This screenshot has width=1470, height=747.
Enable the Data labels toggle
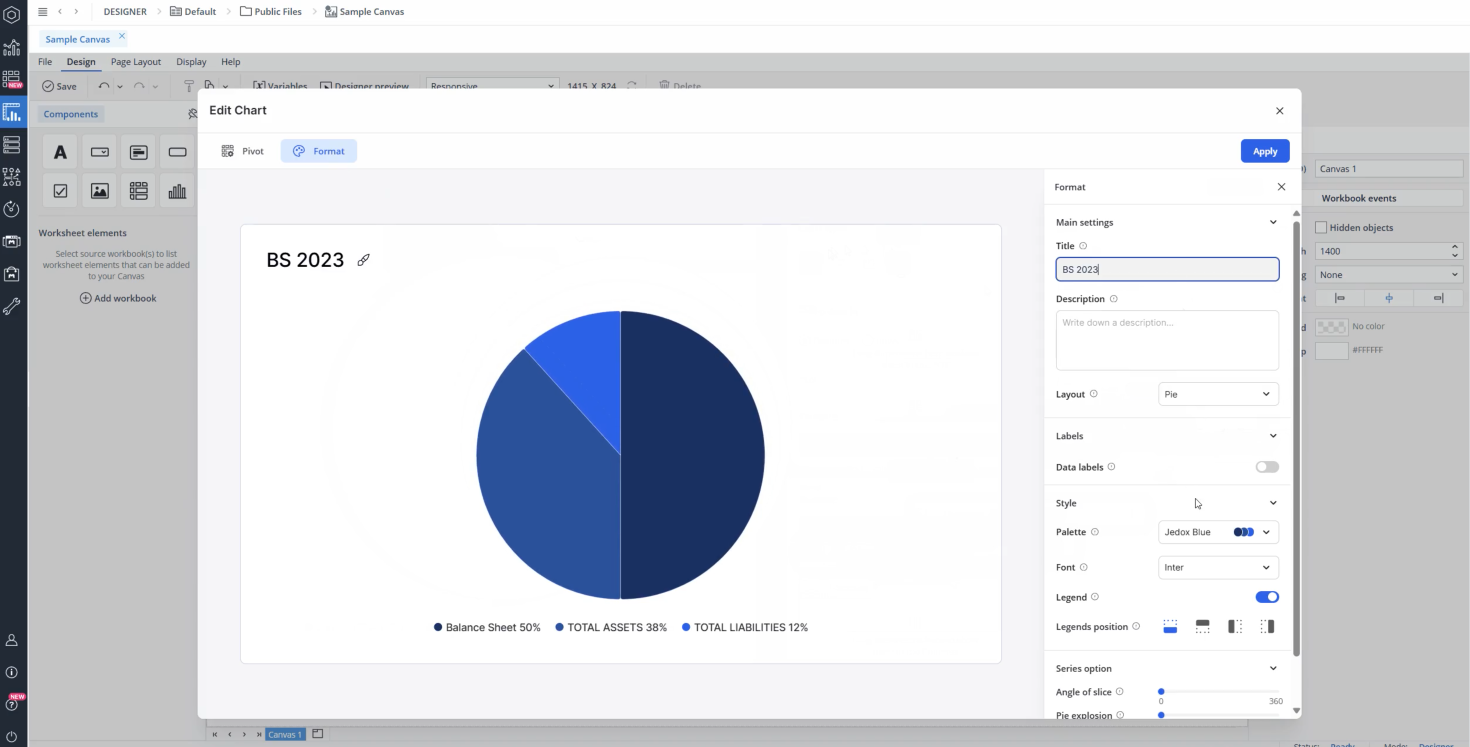point(1266,467)
